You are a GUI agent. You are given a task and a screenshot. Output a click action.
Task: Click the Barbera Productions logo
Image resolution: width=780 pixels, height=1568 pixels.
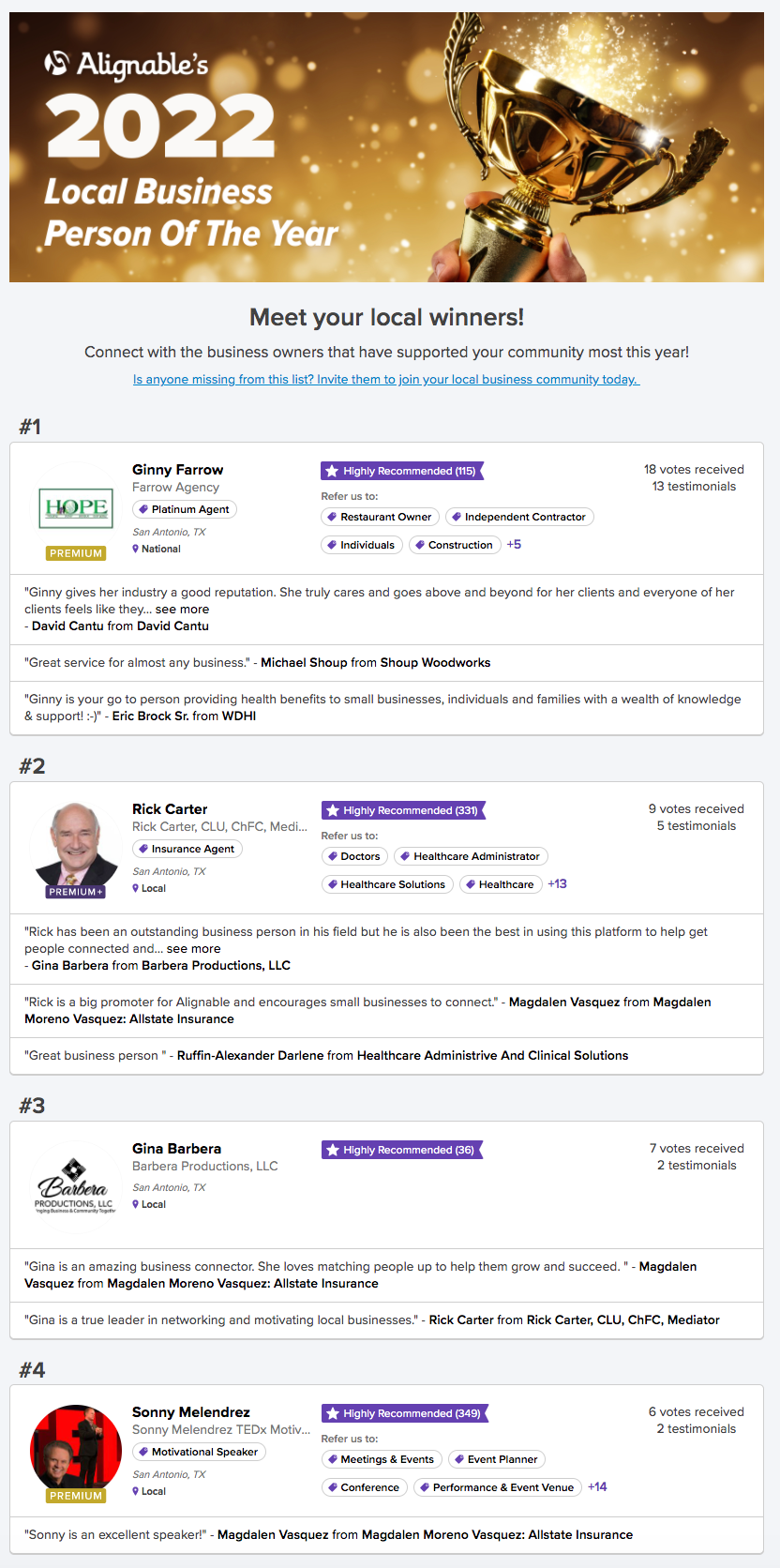75,1184
